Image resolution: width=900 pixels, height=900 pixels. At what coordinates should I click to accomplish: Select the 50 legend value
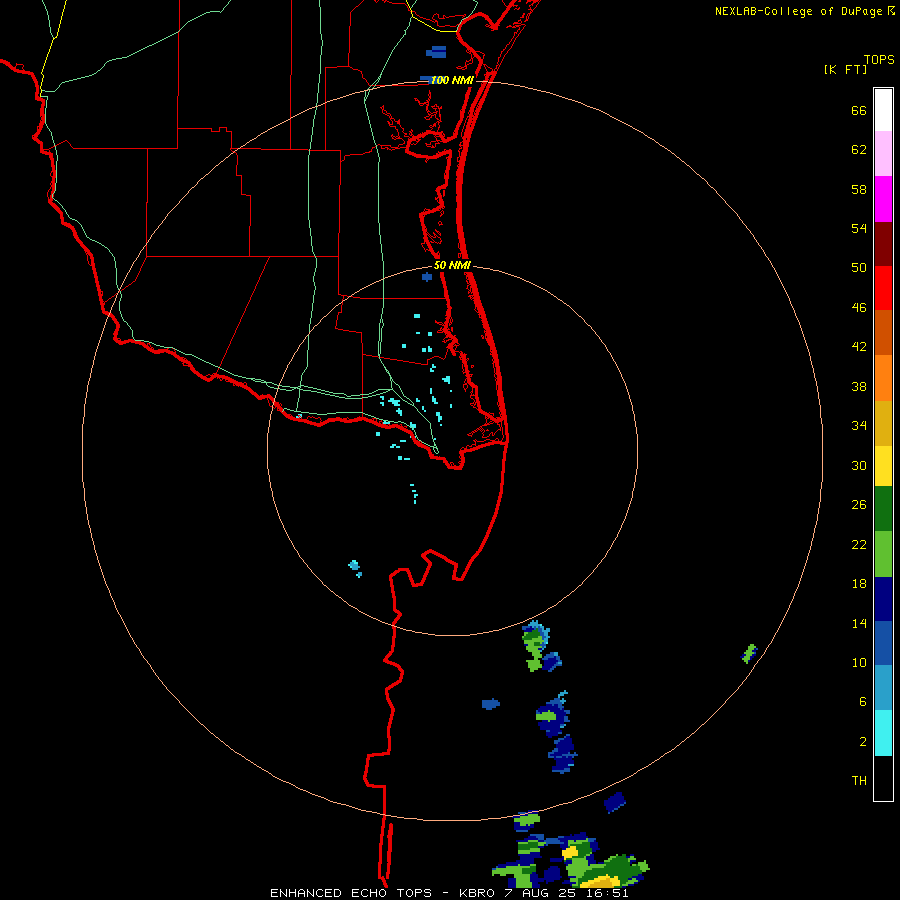pyautogui.click(x=859, y=267)
